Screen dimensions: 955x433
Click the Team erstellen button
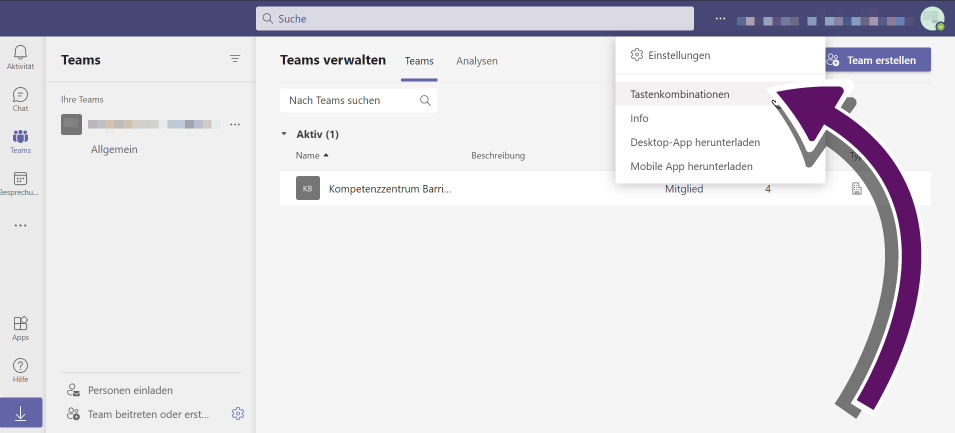[878, 60]
